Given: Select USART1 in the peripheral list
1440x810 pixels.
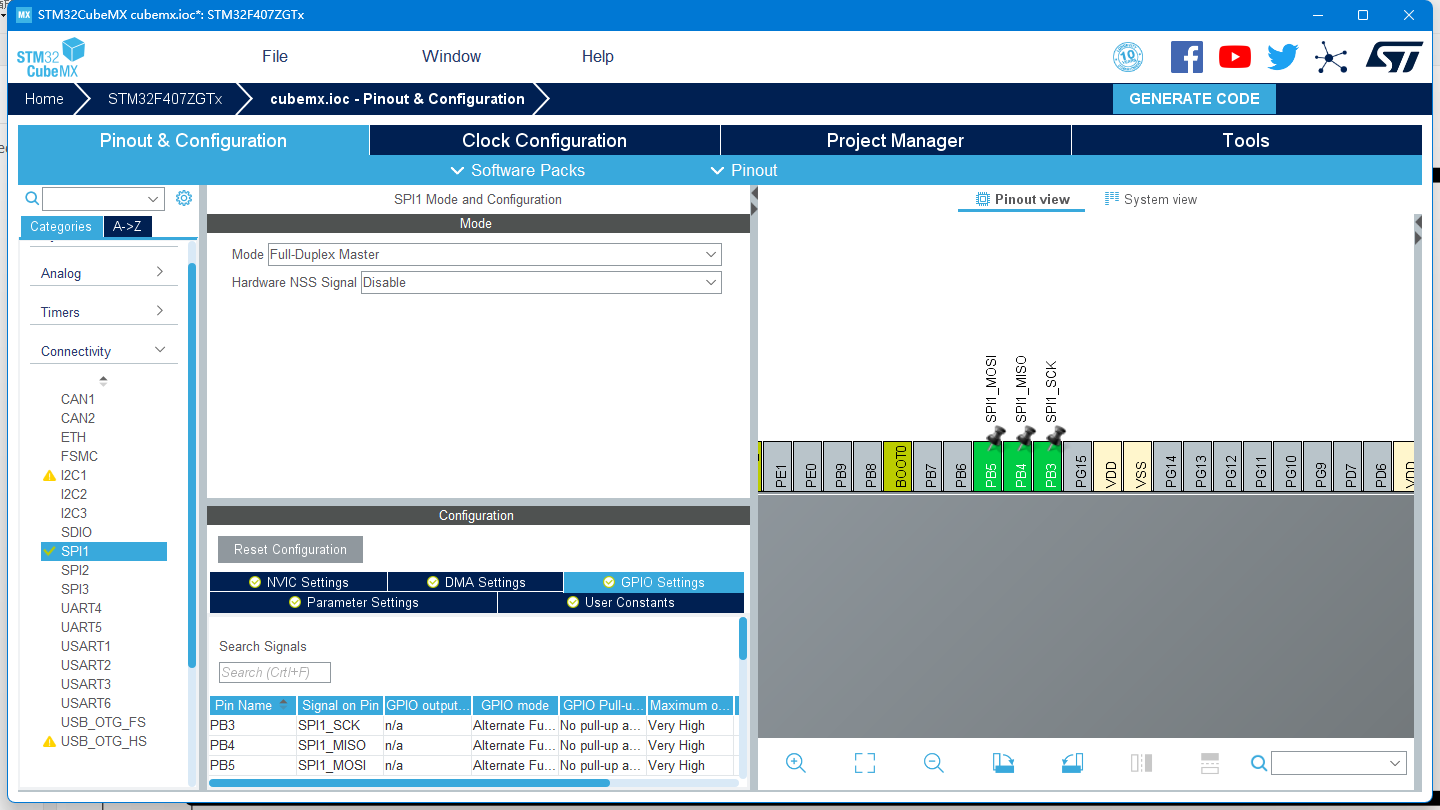Looking at the screenshot, I should [x=86, y=646].
